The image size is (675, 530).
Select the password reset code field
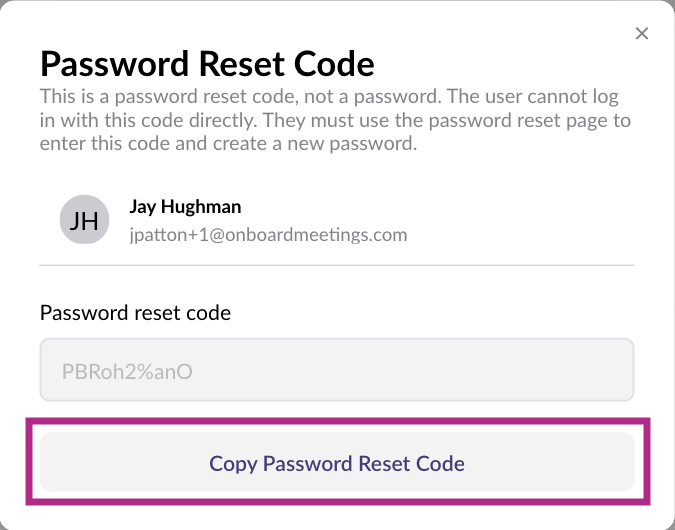(337, 371)
